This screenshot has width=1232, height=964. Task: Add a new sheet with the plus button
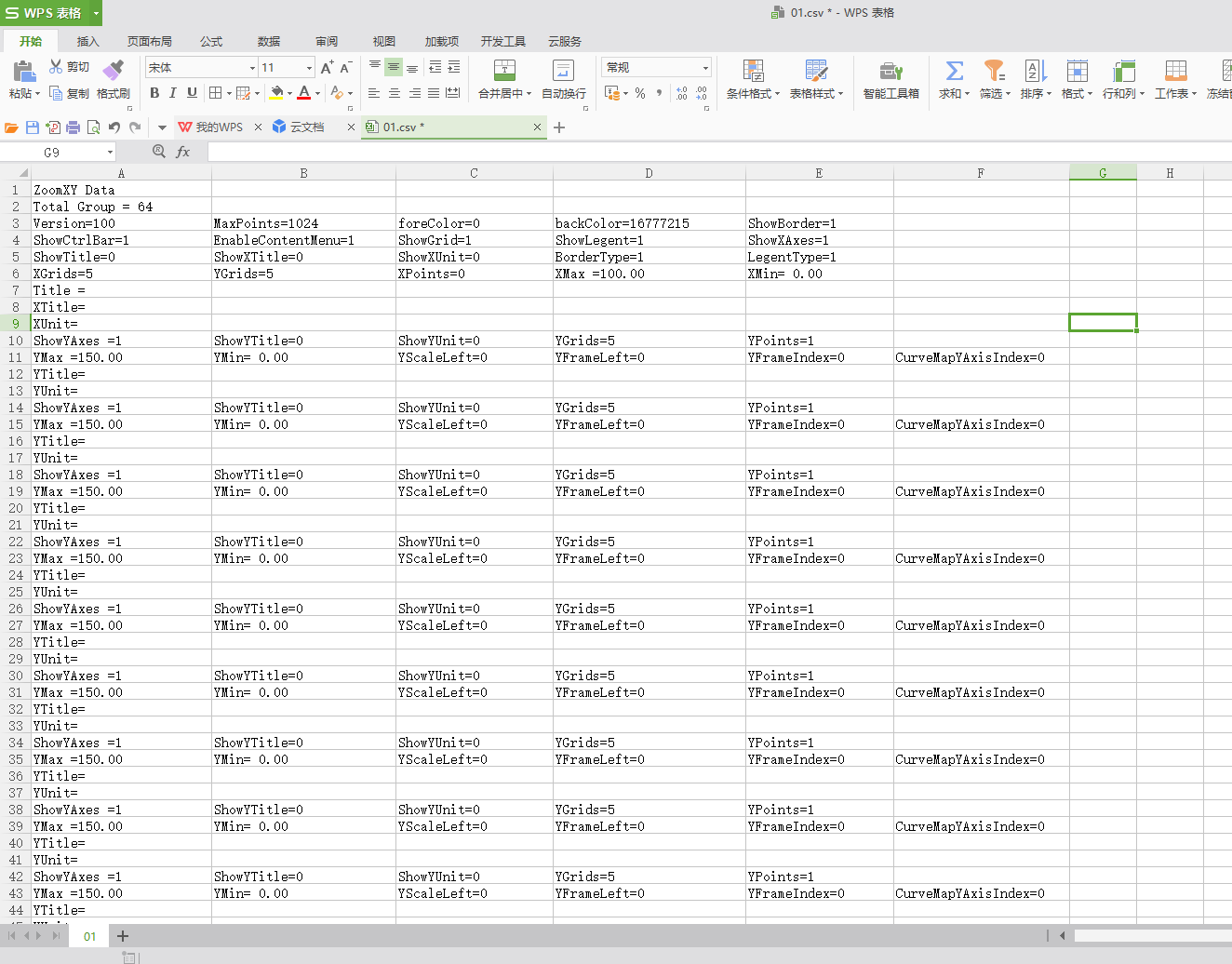123,936
